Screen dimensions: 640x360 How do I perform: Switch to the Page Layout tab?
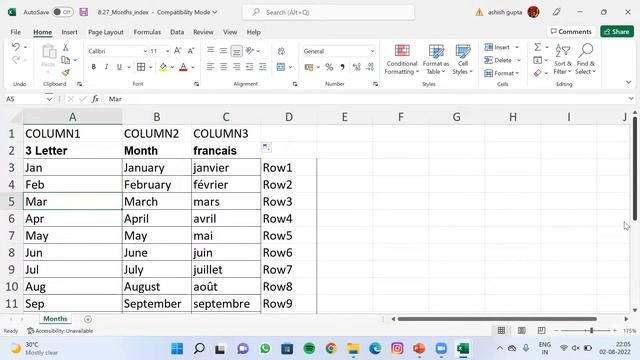pyautogui.click(x=106, y=32)
